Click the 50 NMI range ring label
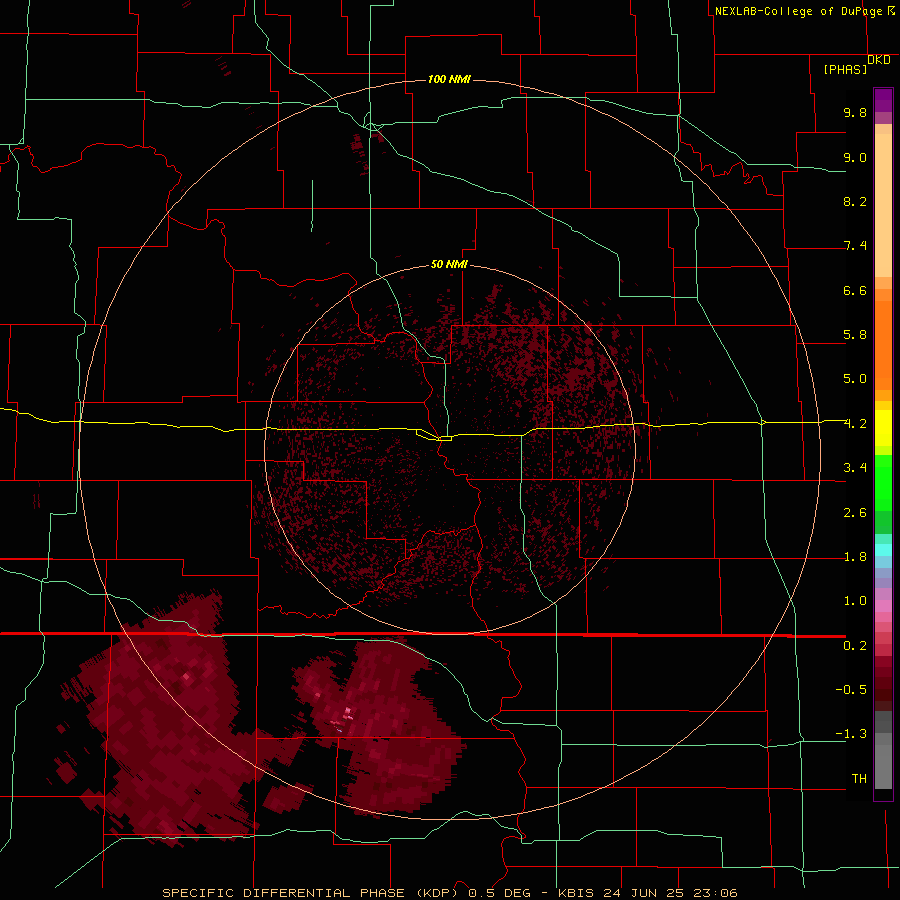 pyautogui.click(x=449, y=264)
